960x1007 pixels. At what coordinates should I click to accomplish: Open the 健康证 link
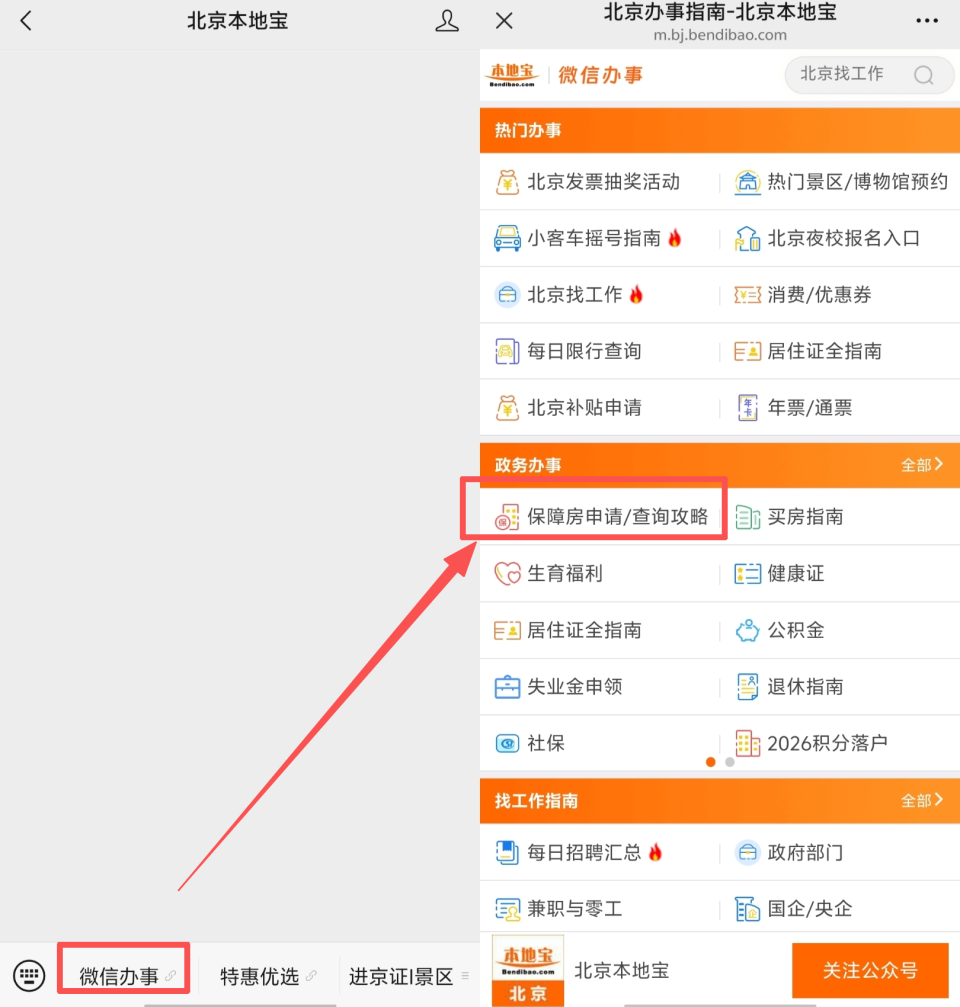coord(796,573)
